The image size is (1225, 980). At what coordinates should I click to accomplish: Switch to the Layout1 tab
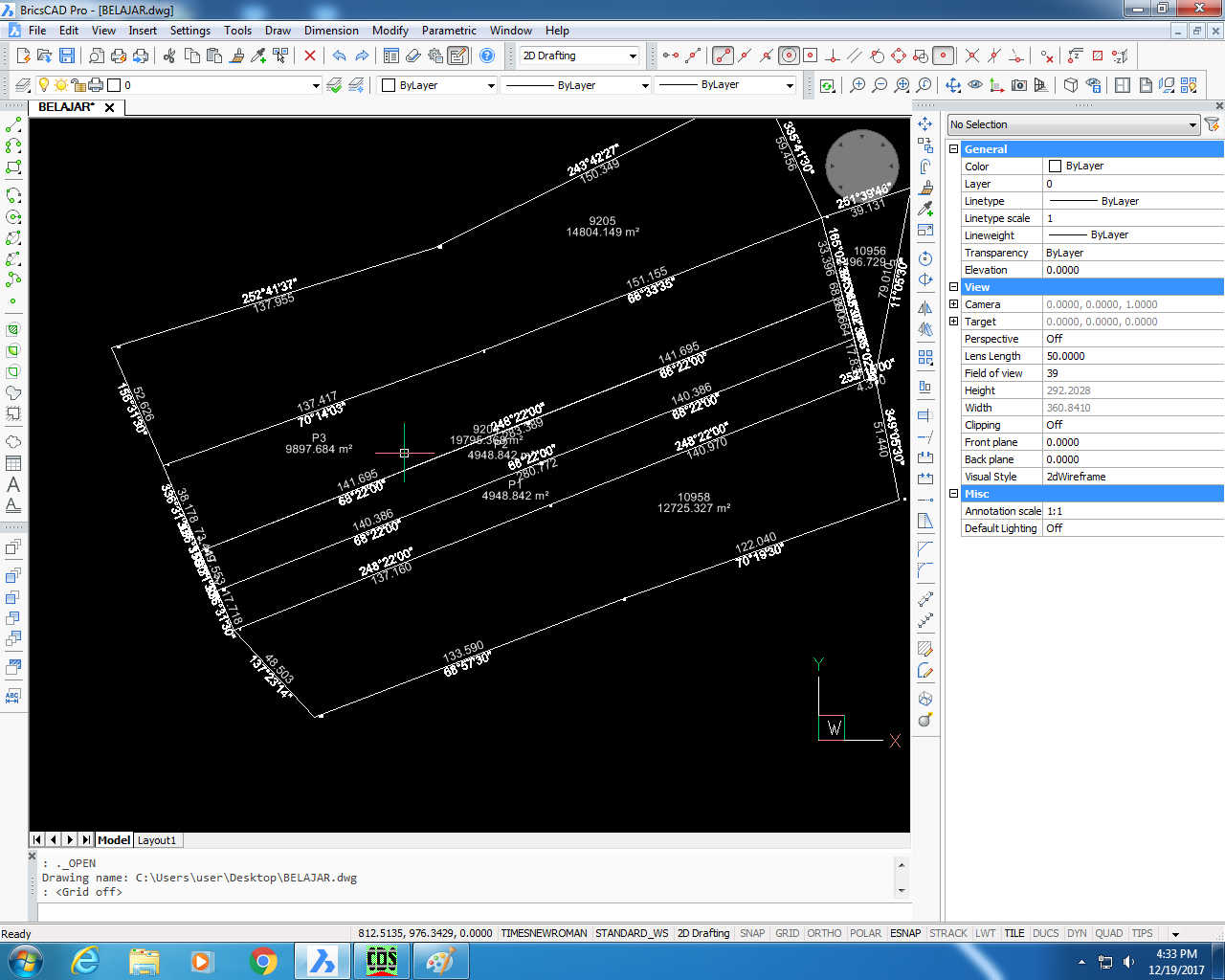click(157, 839)
